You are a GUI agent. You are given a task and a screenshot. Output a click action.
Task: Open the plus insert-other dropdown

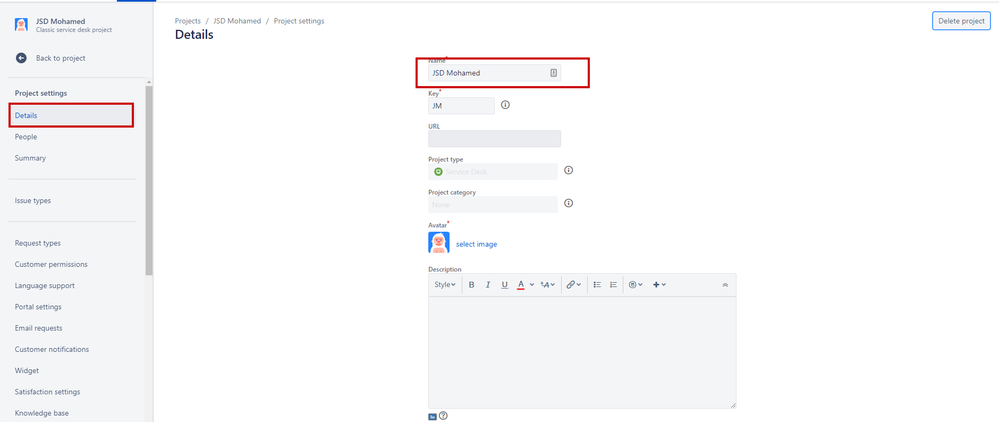click(x=659, y=285)
